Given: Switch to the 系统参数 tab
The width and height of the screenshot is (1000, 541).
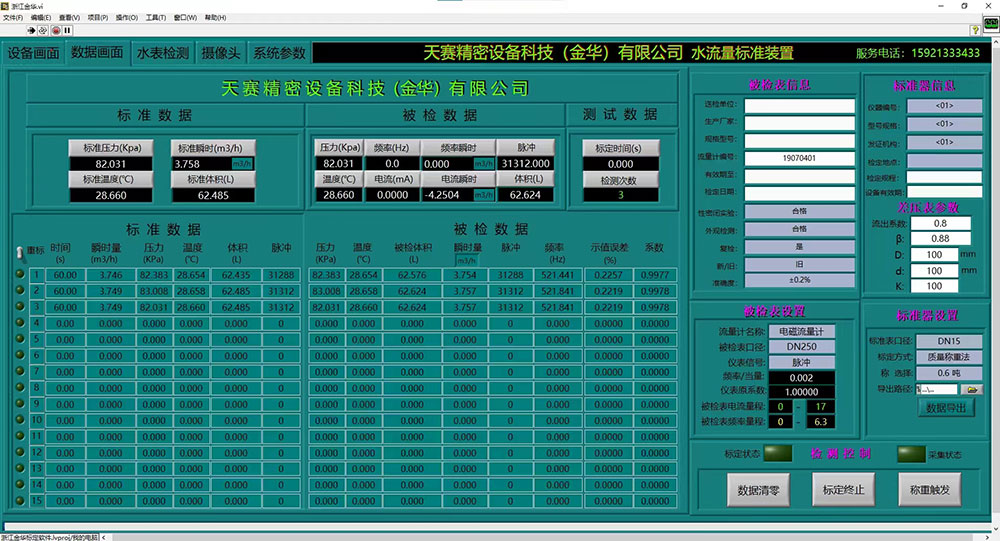Looking at the screenshot, I should click(x=279, y=54).
